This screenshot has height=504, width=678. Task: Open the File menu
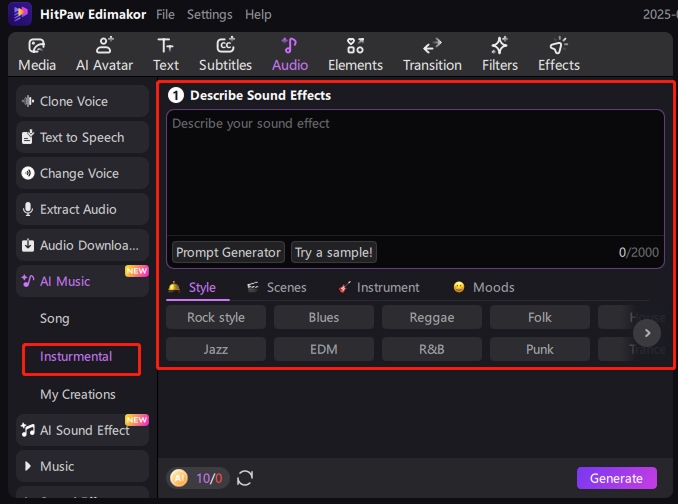(x=165, y=14)
